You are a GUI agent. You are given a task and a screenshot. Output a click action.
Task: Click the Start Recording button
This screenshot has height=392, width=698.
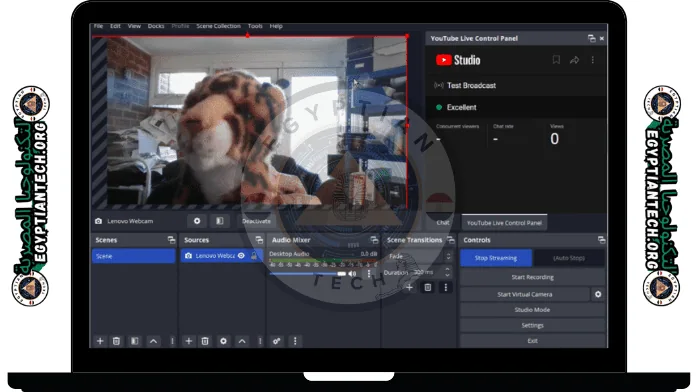[532, 277]
